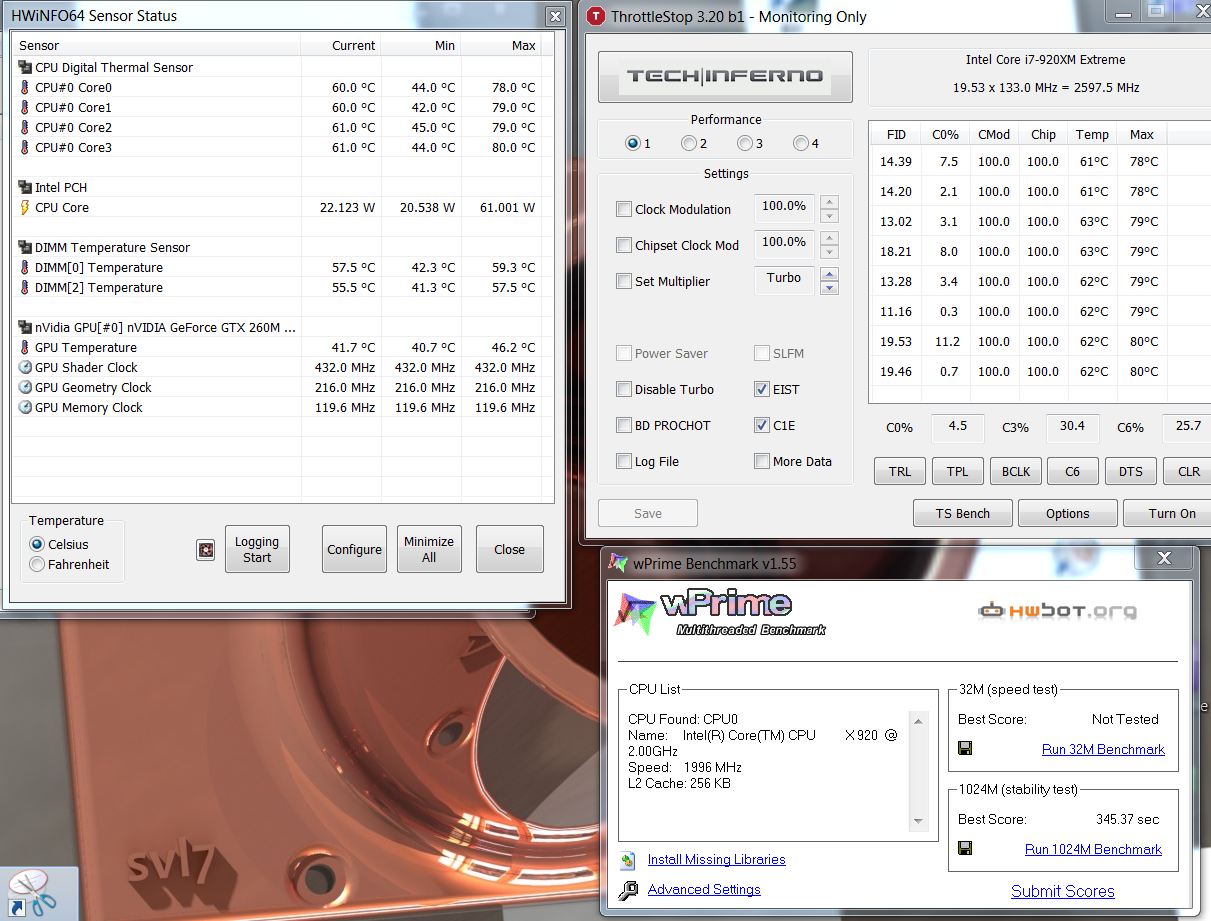Enable the Clock Modulation checkbox
The width and height of the screenshot is (1211, 921).
point(624,209)
